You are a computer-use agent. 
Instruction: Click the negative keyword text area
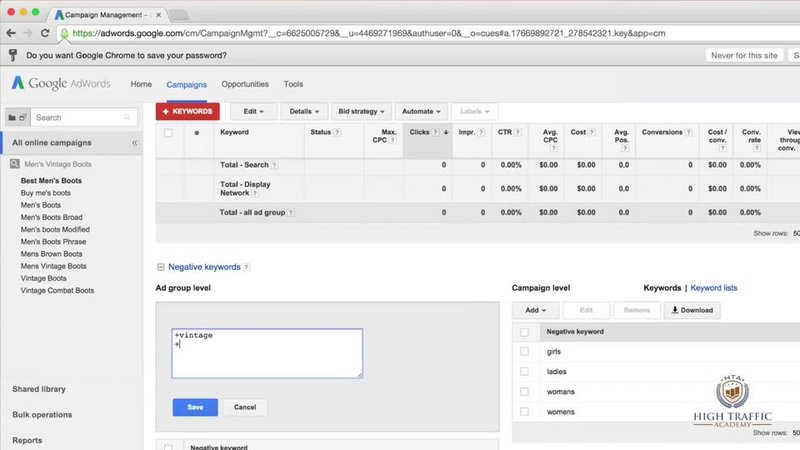click(x=267, y=354)
